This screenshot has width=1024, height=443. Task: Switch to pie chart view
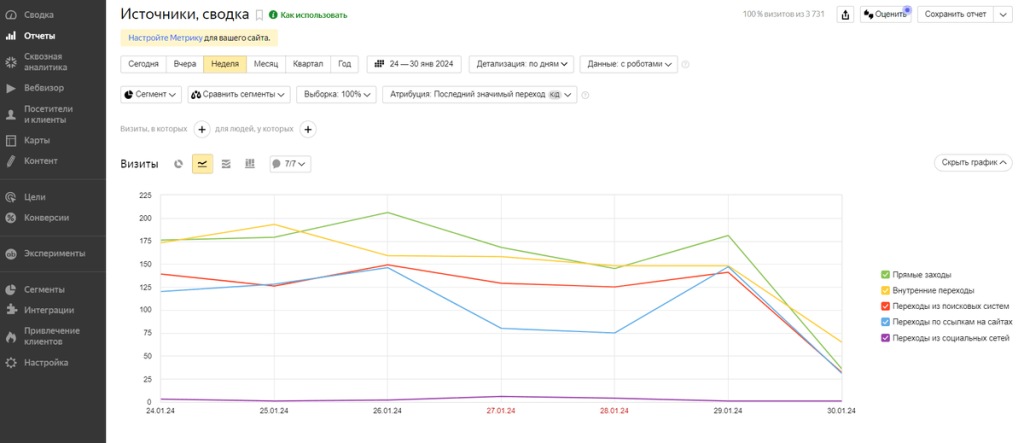pos(178,163)
